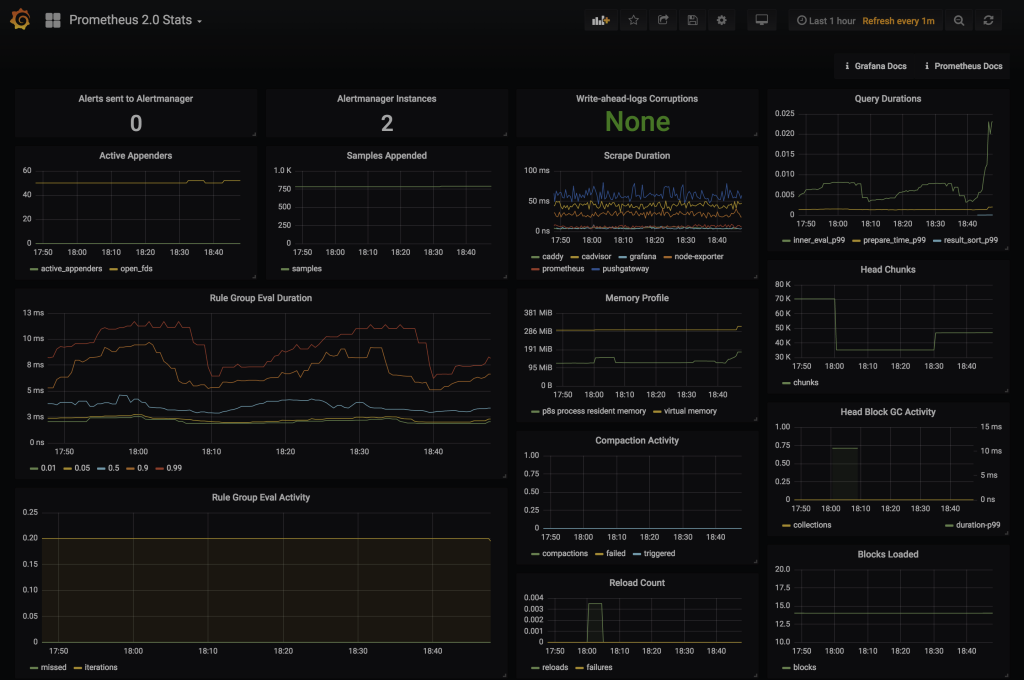
Task: Open the Head Chunks panel title menu
Action: click(x=888, y=269)
